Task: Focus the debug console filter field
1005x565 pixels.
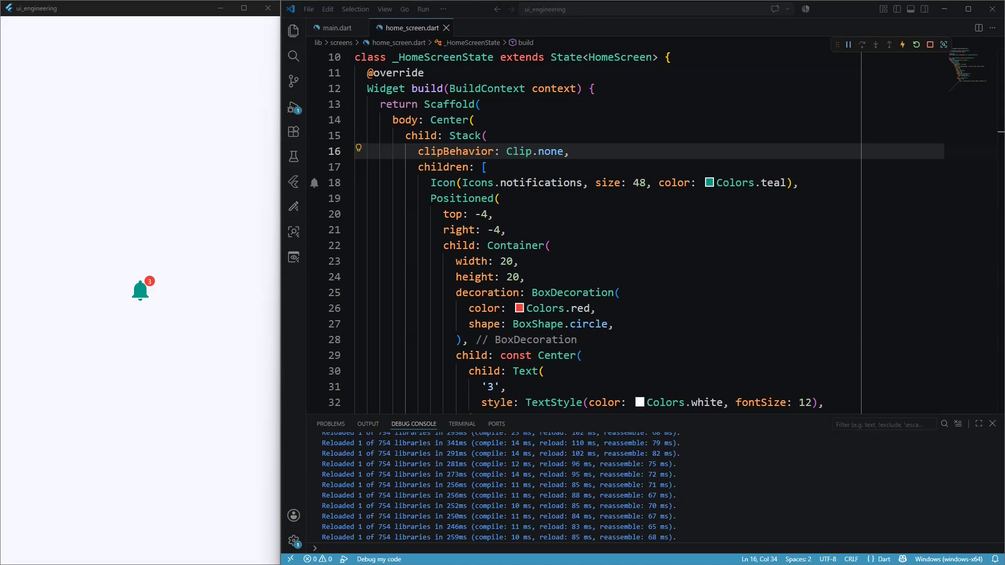Action: click(884, 424)
